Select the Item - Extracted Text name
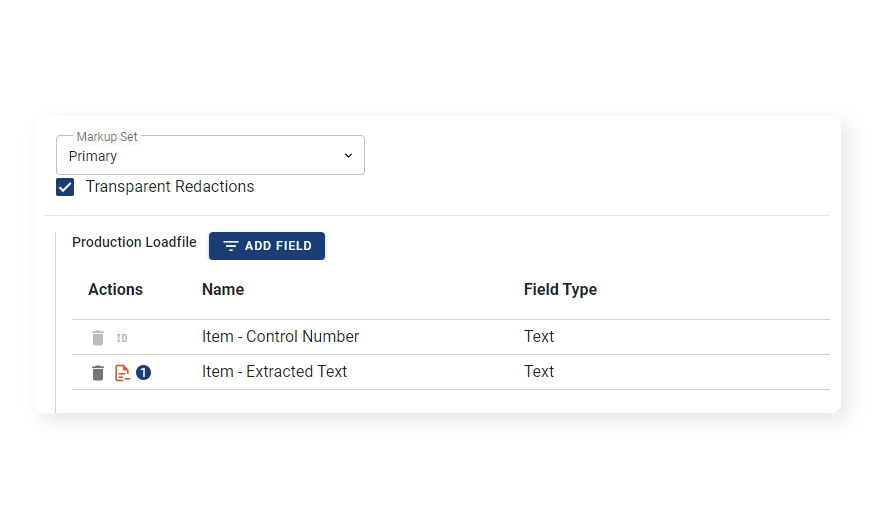 tap(274, 372)
